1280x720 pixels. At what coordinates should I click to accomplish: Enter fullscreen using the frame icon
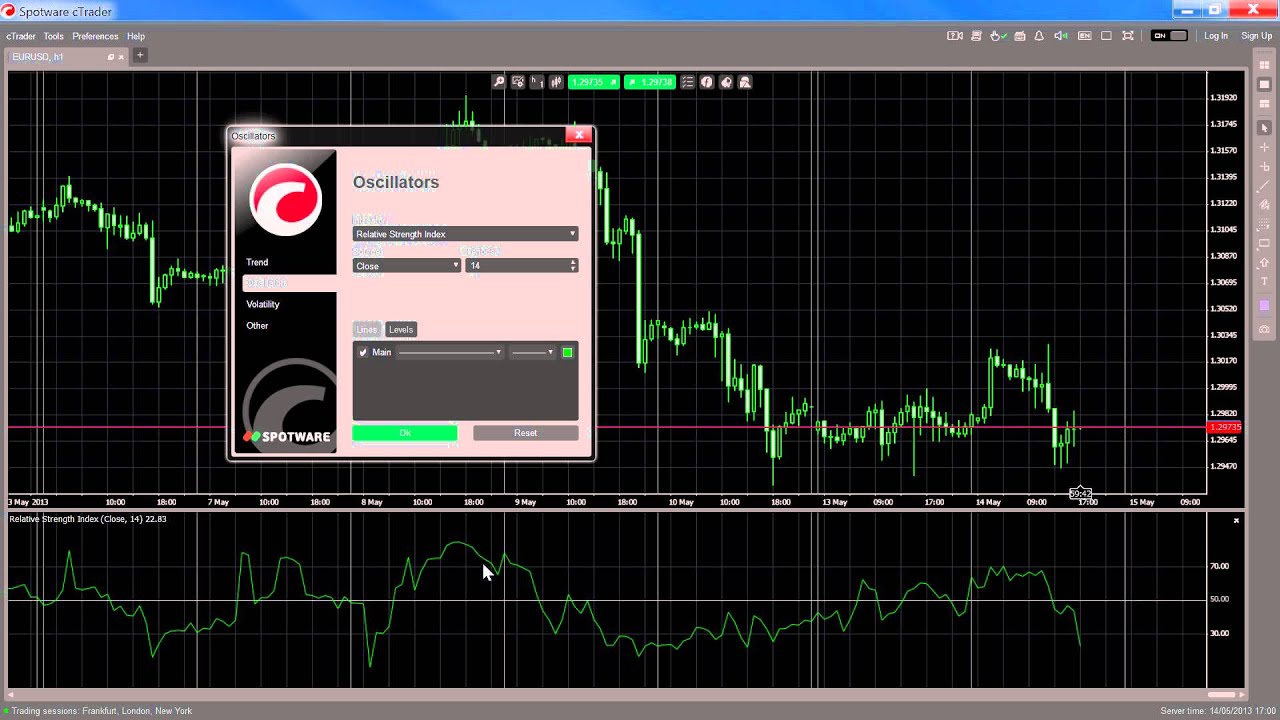pos(1128,36)
